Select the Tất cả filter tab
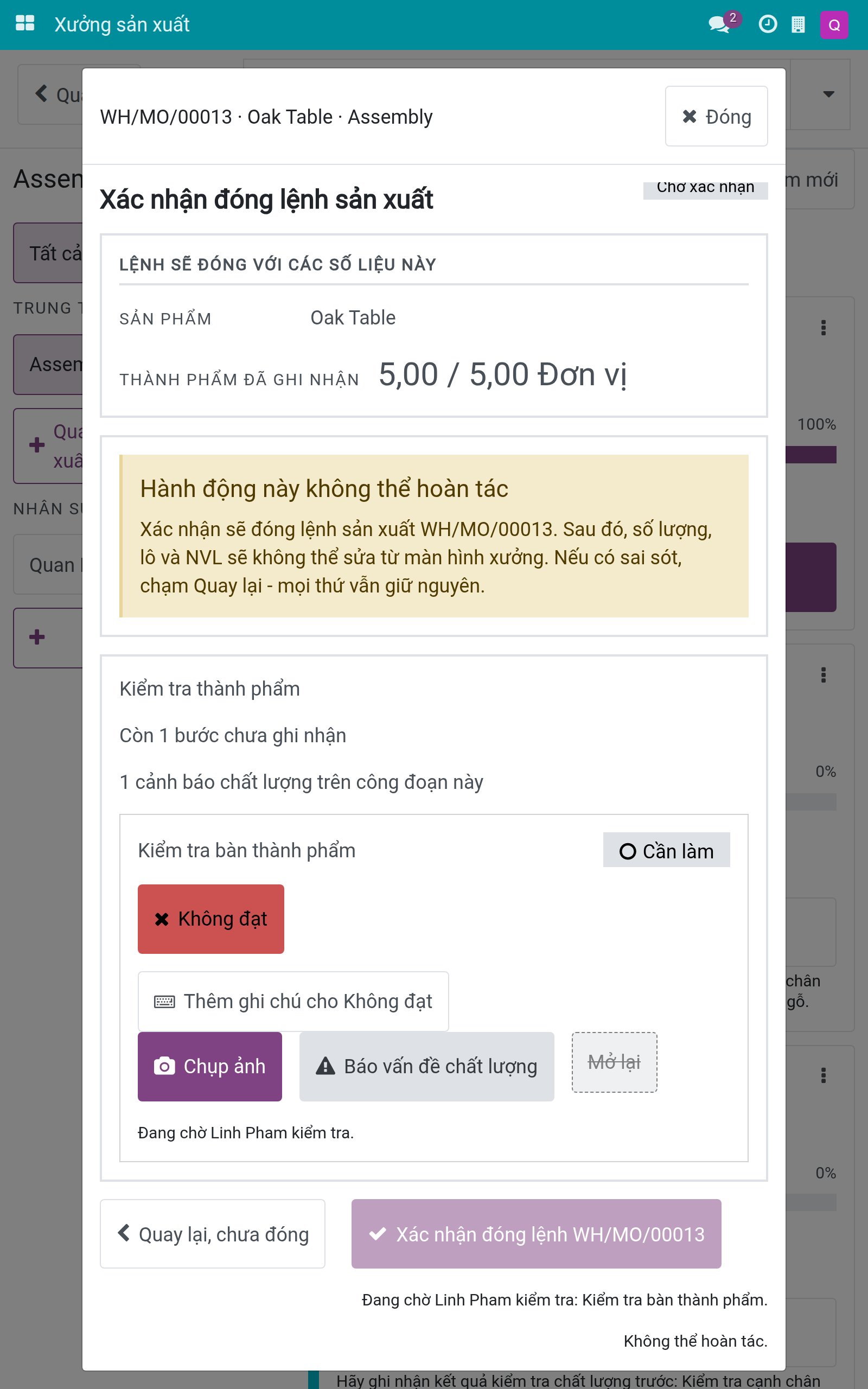The height and width of the screenshot is (1389, 868). coord(49,253)
